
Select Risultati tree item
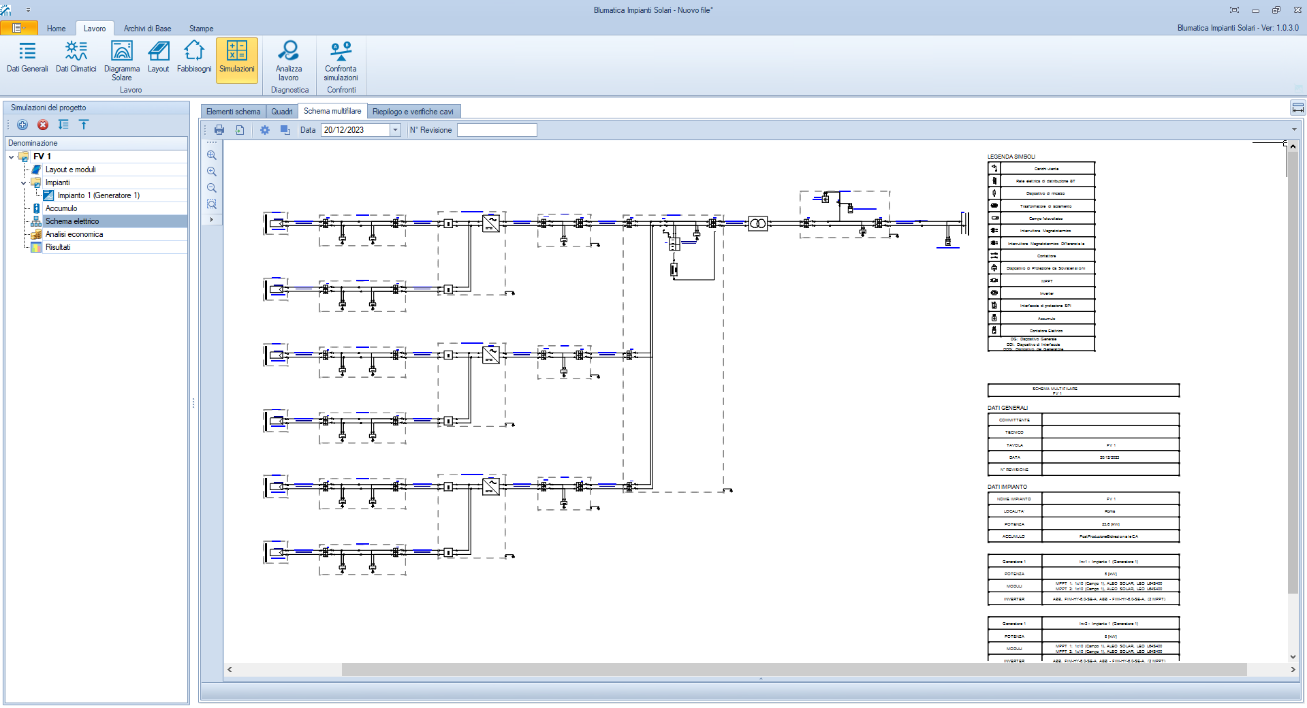tap(57, 247)
